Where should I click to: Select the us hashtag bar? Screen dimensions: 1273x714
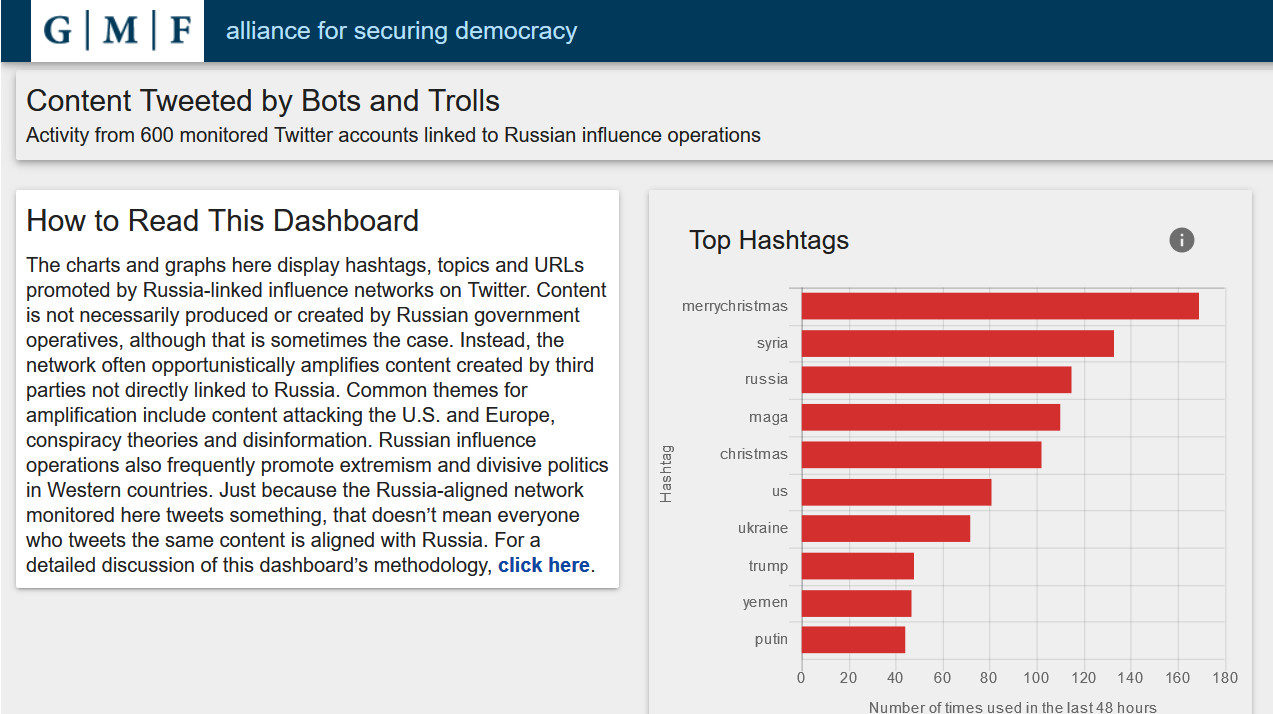[x=897, y=492]
